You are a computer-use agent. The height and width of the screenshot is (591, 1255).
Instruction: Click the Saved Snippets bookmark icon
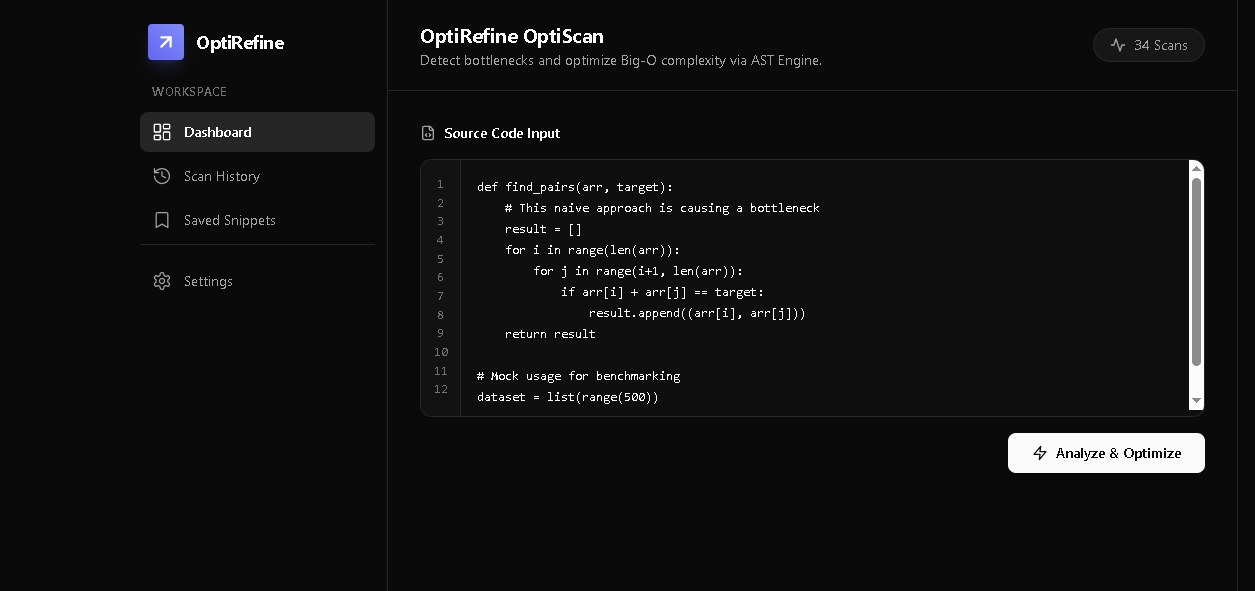162,220
